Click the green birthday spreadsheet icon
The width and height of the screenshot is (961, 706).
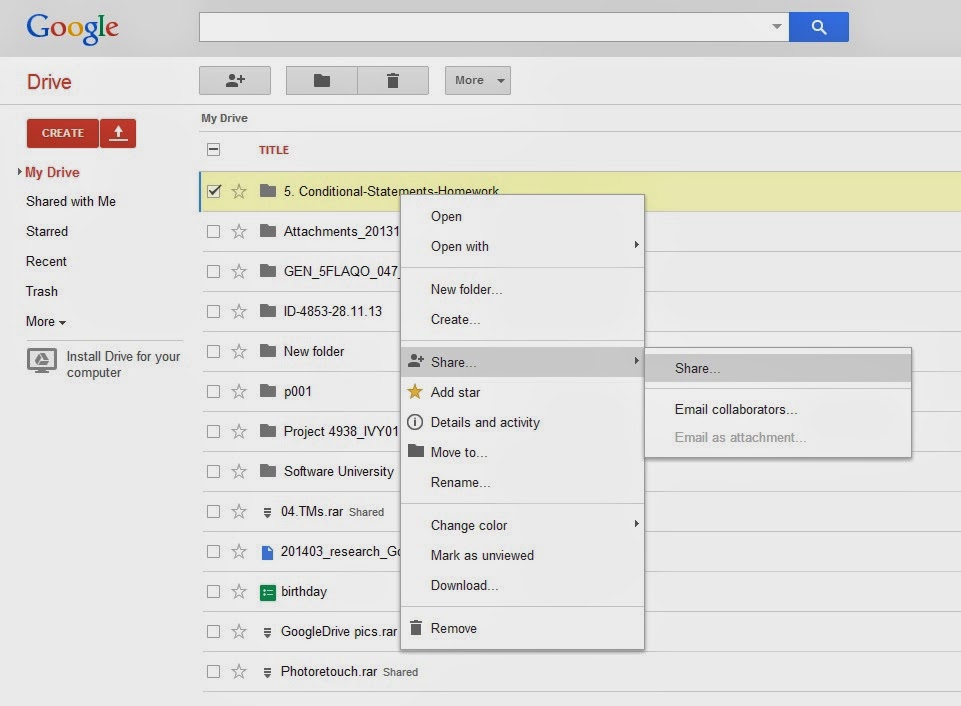268,593
